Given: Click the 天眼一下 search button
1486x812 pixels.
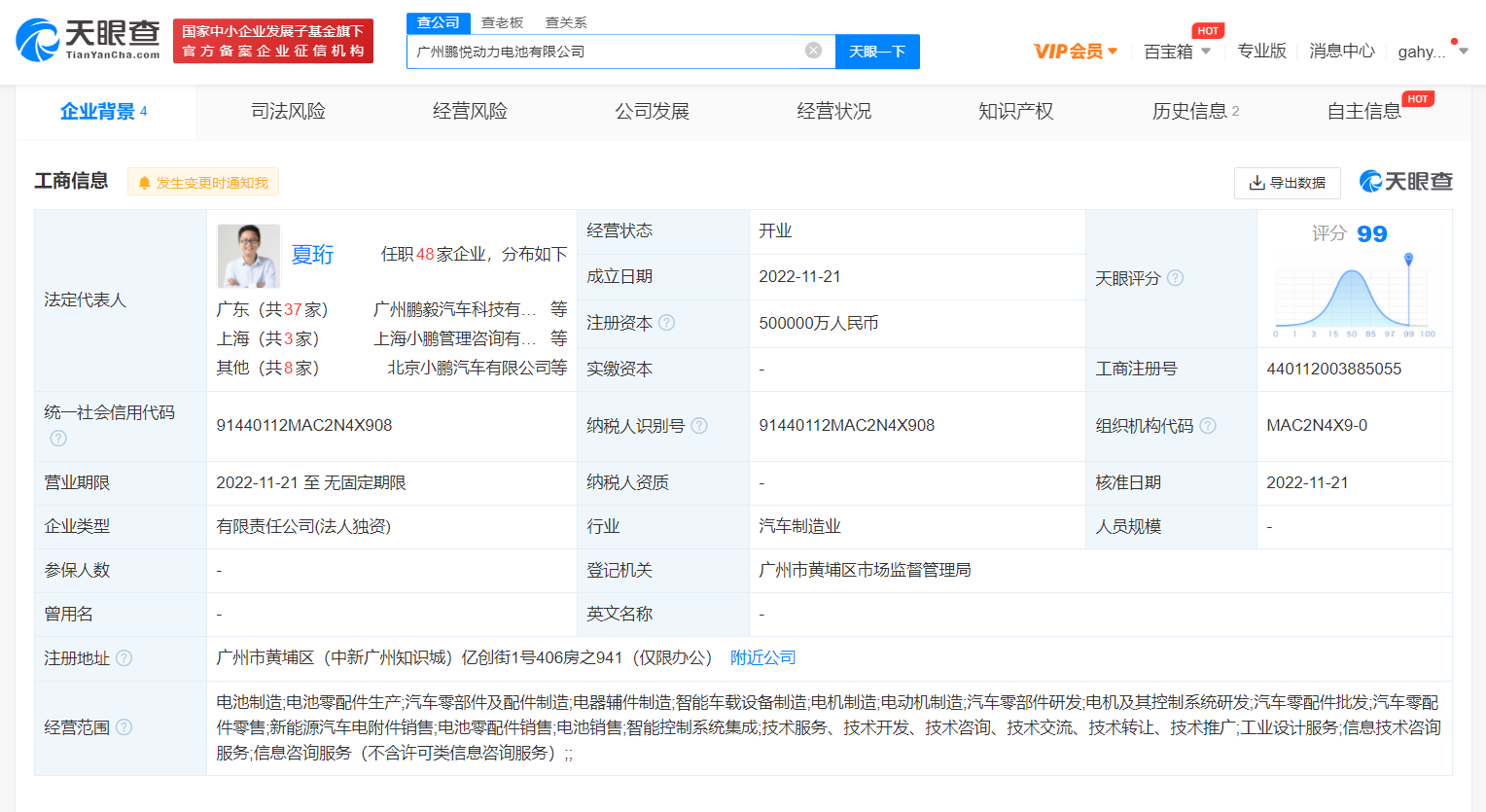Looking at the screenshot, I should (x=877, y=52).
